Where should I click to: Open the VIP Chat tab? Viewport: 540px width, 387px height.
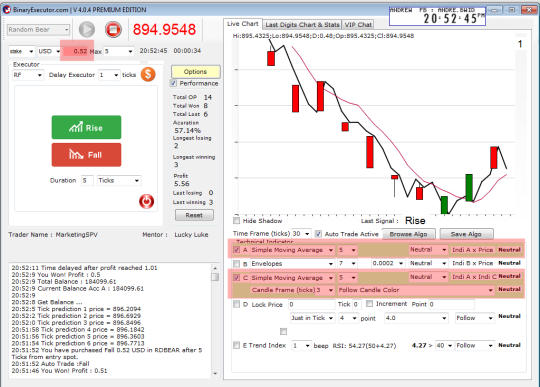pos(358,24)
